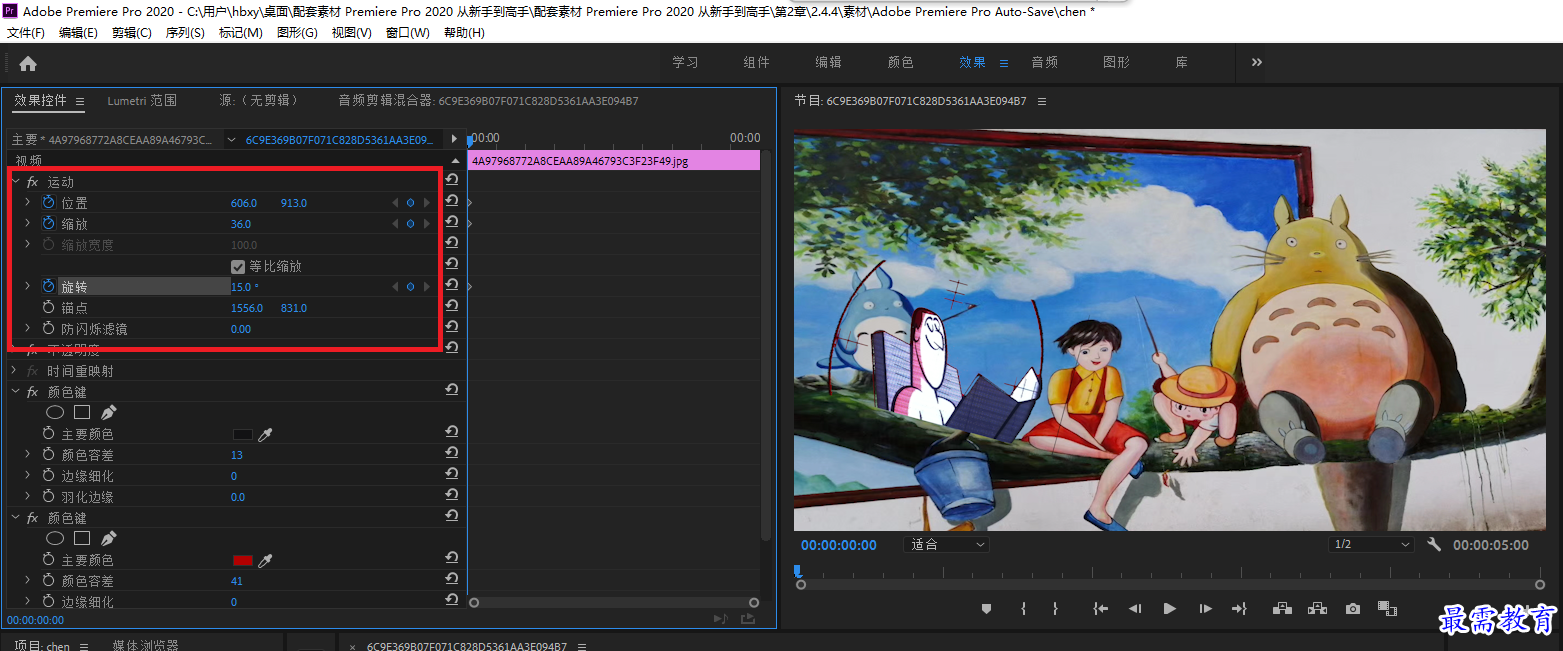Screen dimensions: 1563x651
Task: Pick the eyedropper next to black 主要颜色
Action: 265,434
